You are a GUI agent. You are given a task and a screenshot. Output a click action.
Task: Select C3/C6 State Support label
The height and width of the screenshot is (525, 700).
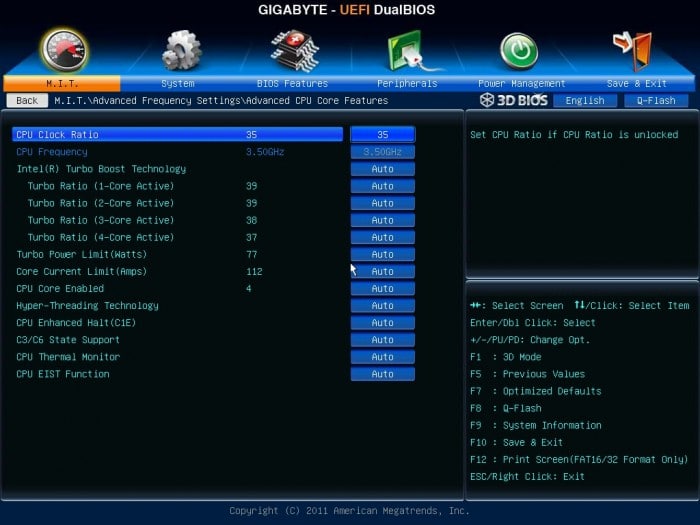pyautogui.click(x=68, y=340)
